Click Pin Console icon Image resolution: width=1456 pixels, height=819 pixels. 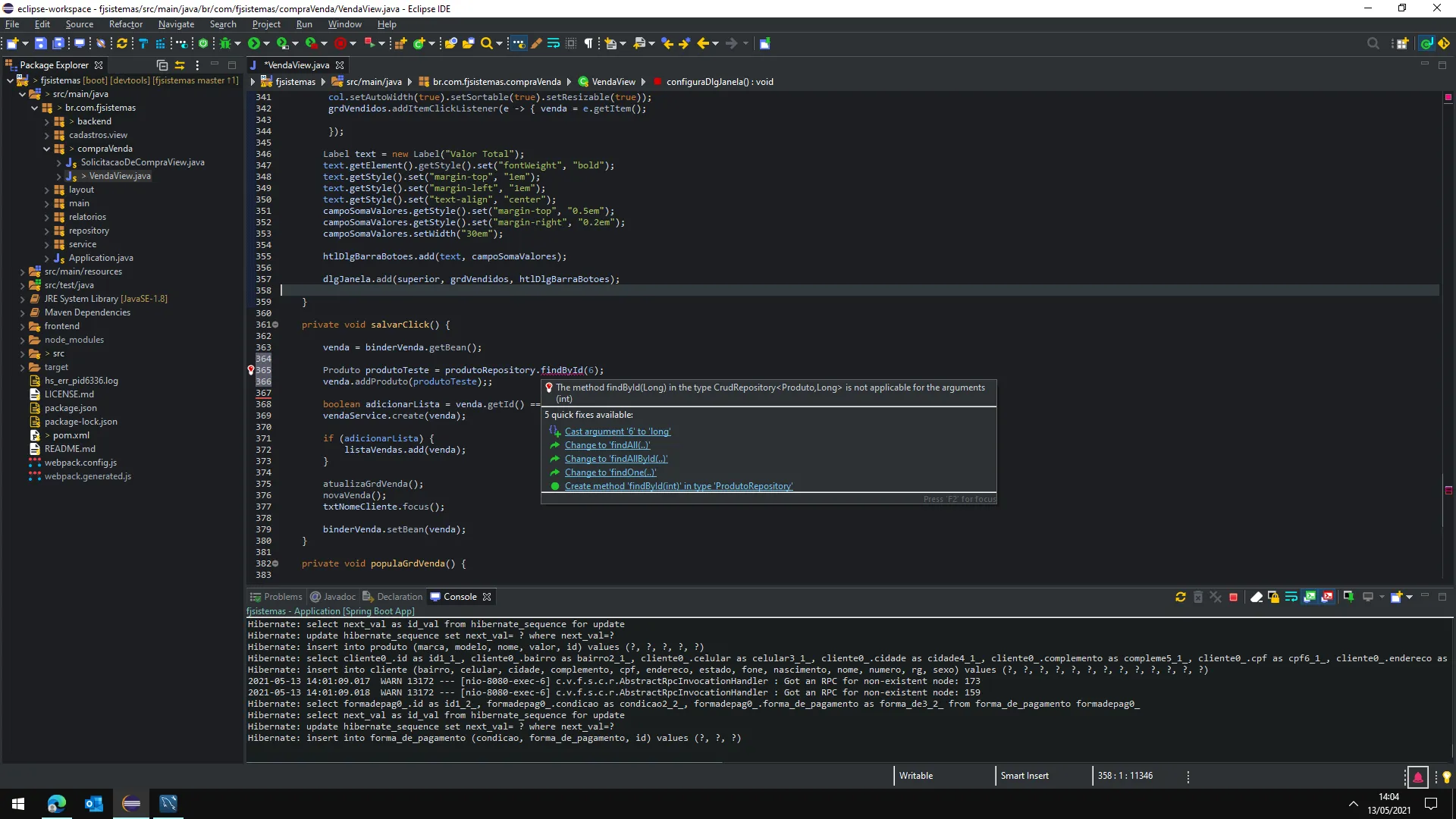[x=1348, y=598]
